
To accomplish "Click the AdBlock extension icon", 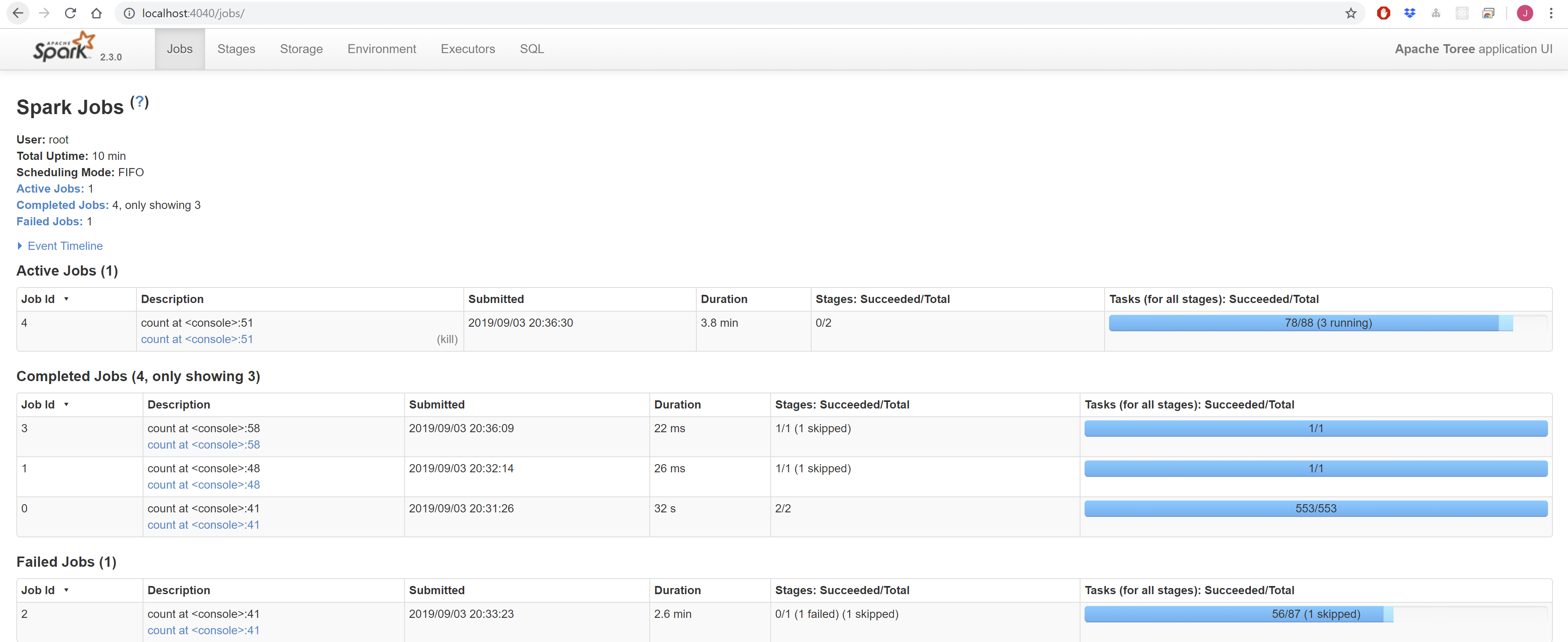I will point(1383,13).
